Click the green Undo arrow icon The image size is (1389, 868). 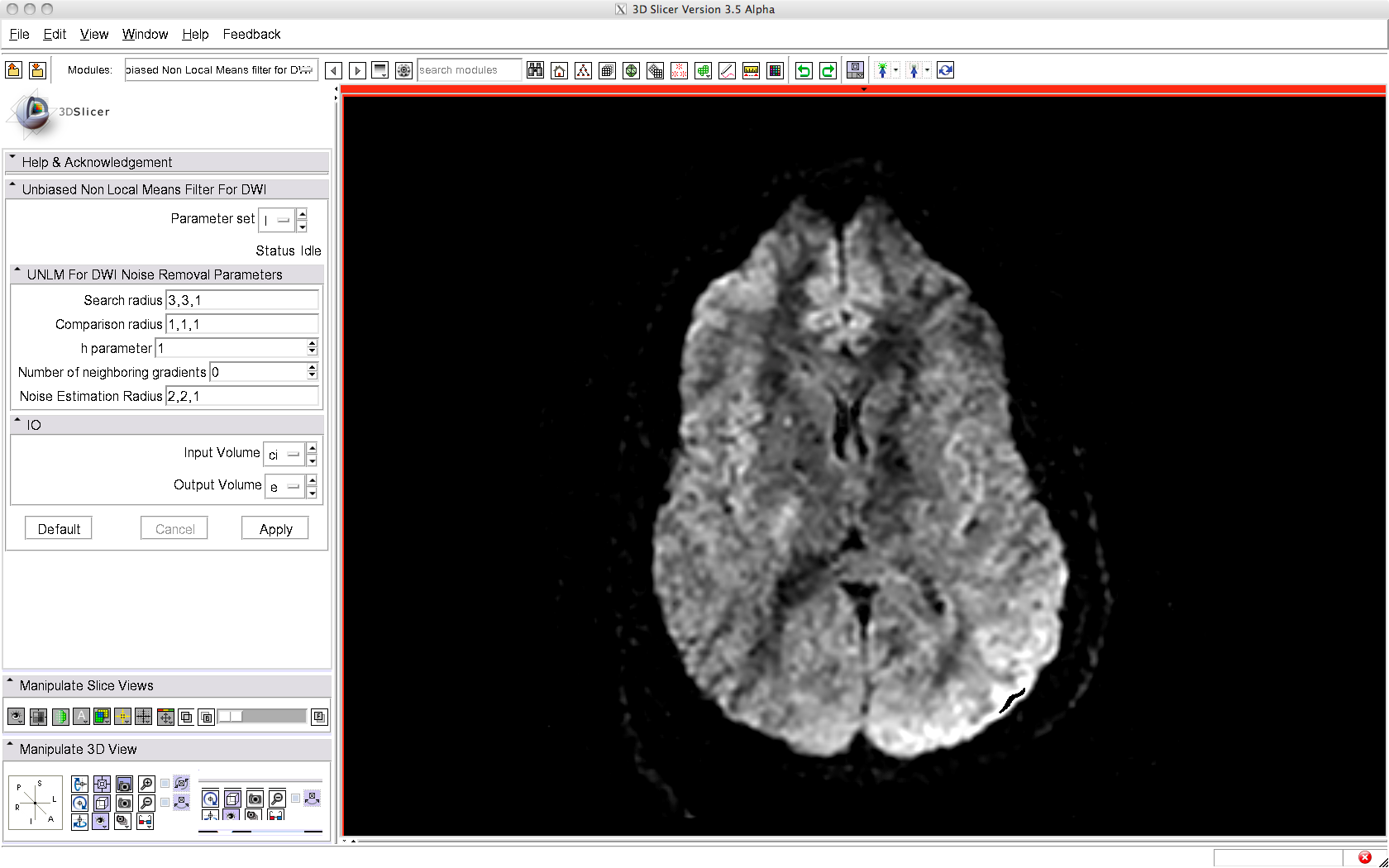tap(804, 71)
